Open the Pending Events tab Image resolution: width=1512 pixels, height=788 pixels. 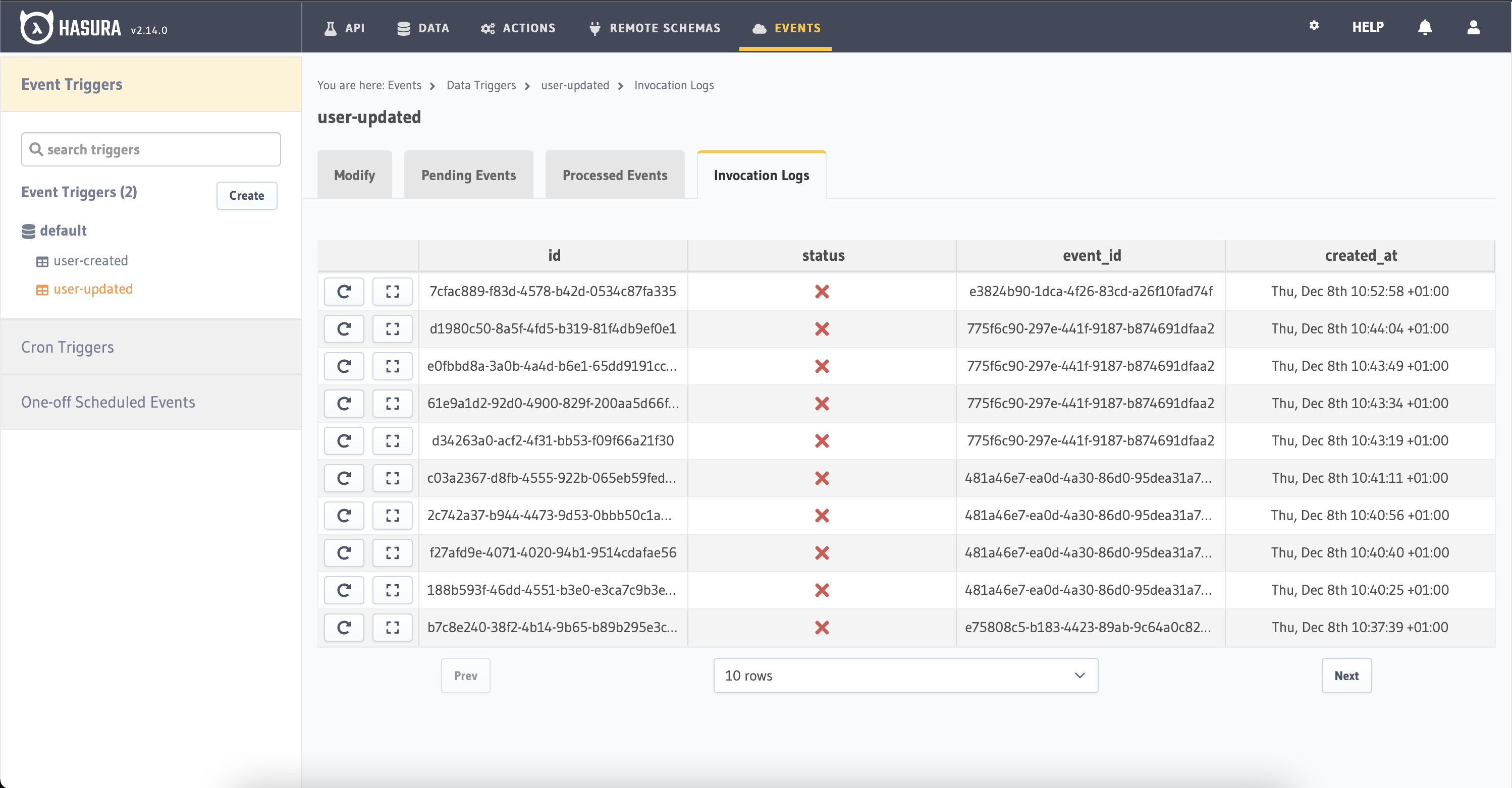tap(468, 174)
